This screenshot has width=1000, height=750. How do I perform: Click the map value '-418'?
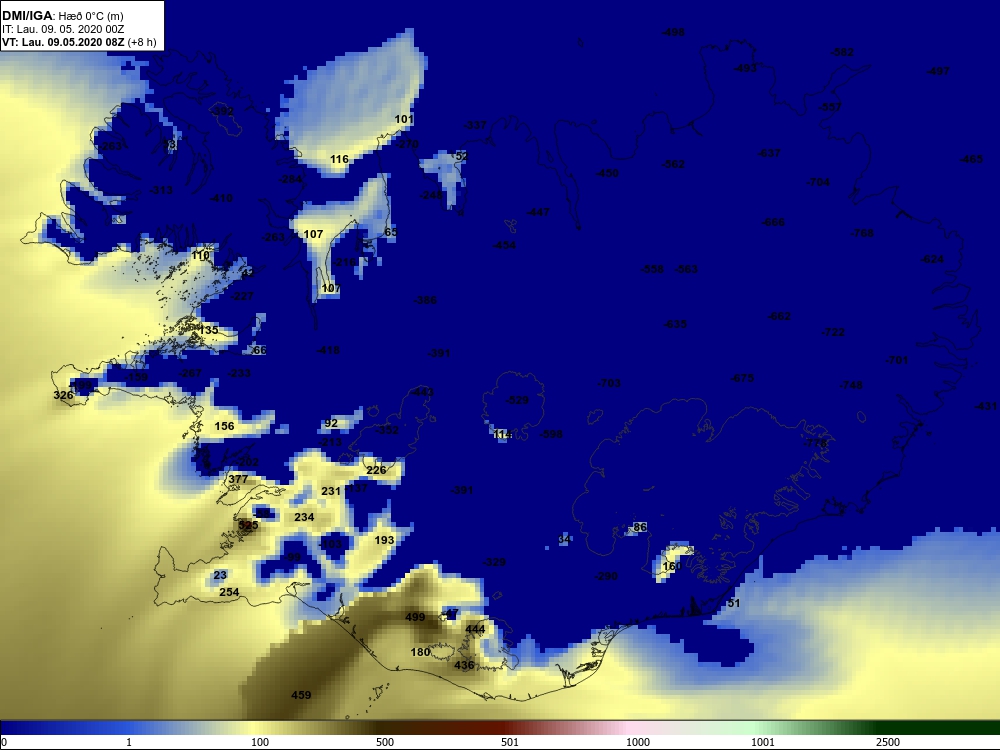click(328, 349)
